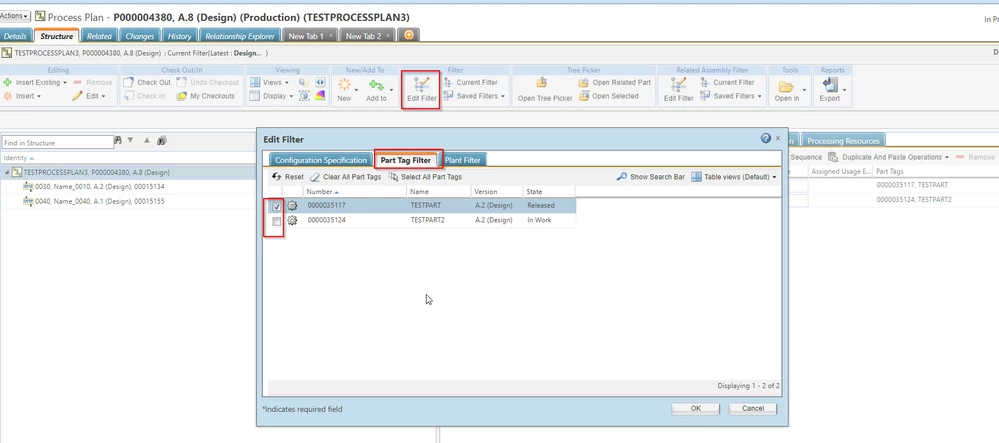Click the Open in folder icon
999x443 pixels.
(786, 85)
